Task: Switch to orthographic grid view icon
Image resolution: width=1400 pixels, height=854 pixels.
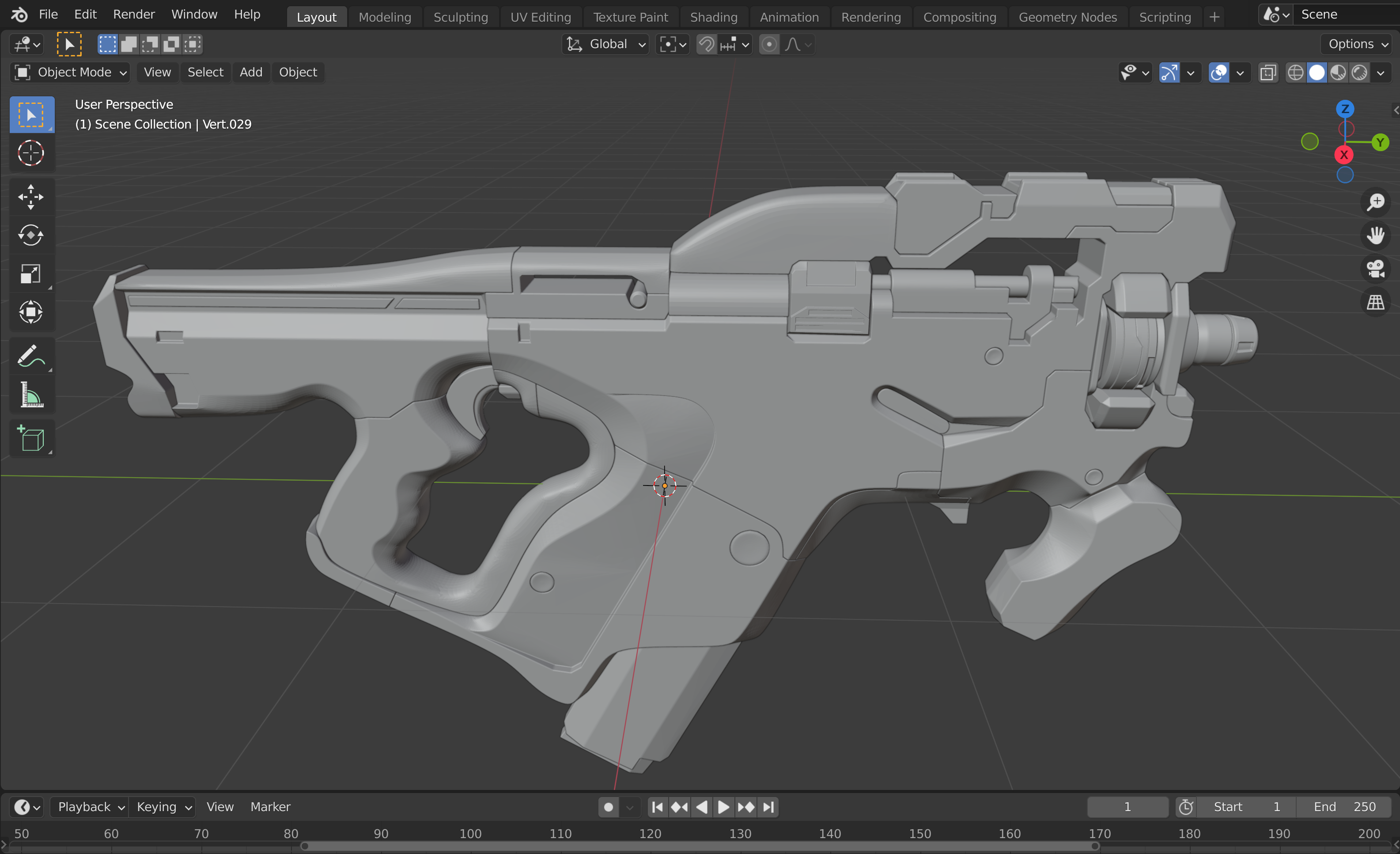Action: (1375, 303)
